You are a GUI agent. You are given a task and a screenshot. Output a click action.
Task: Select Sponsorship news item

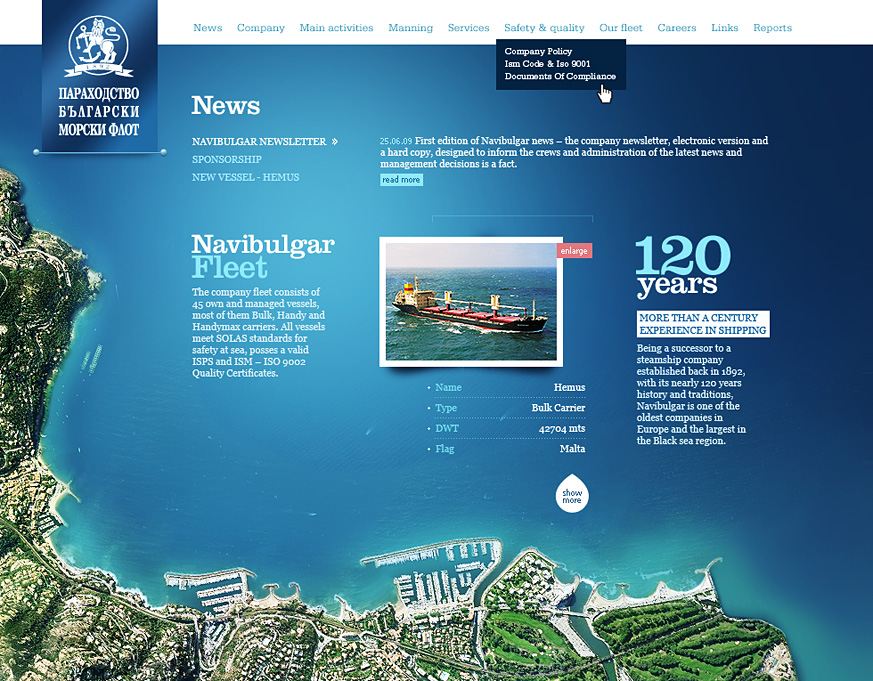coord(227,160)
